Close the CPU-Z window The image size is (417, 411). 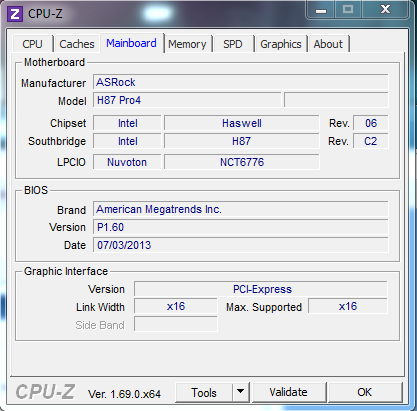385,10
